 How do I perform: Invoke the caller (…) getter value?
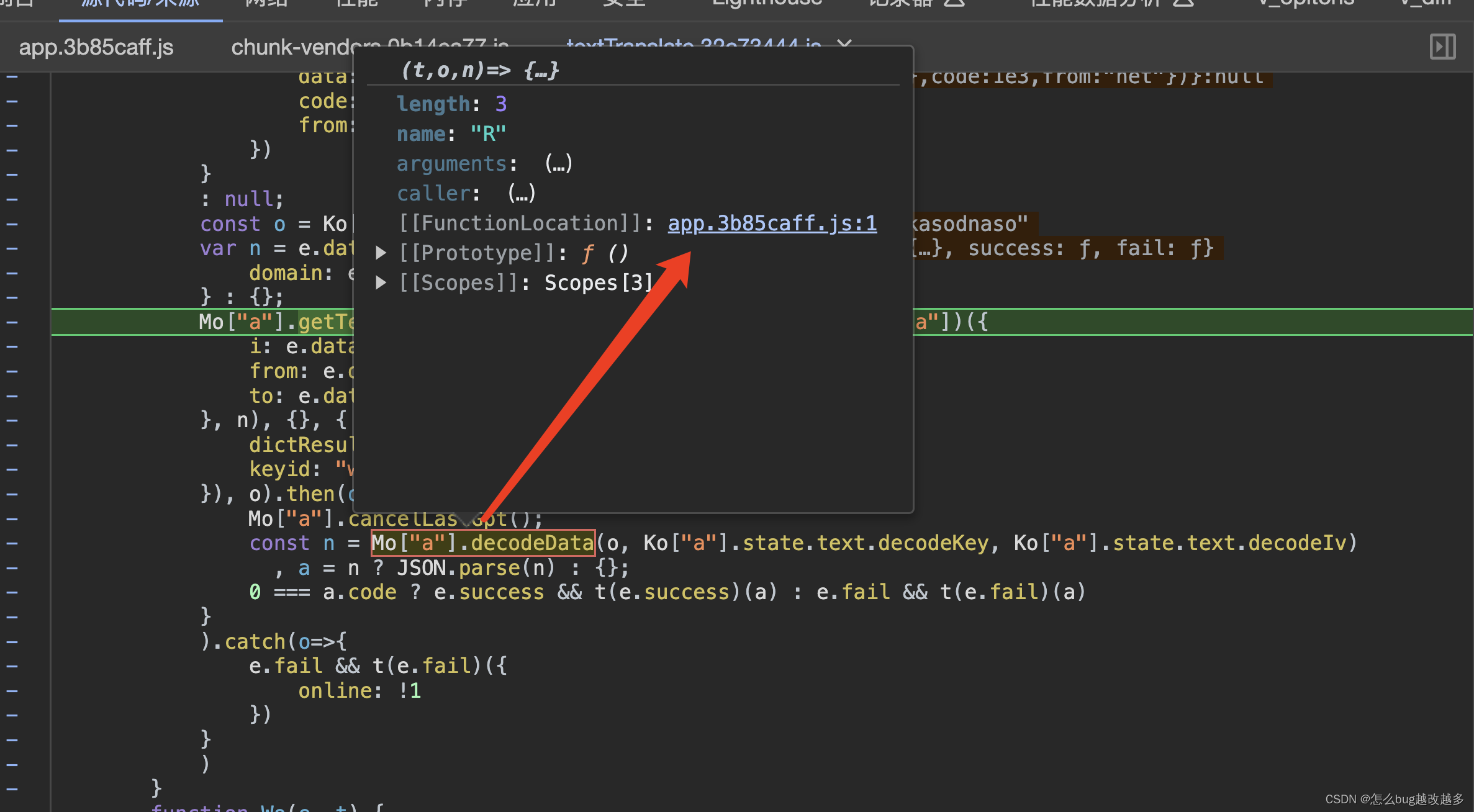521,194
